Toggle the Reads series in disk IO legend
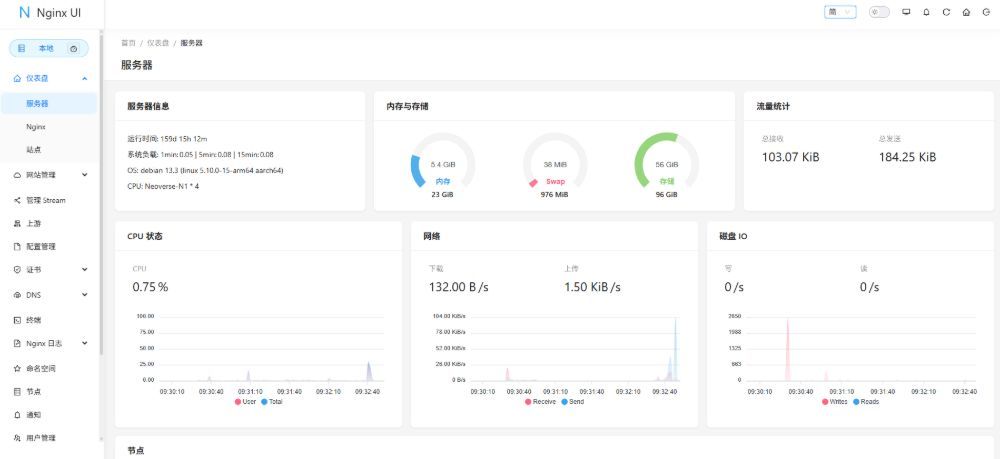Image resolution: width=1000 pixels, height=459 pixels. [865, 402]
